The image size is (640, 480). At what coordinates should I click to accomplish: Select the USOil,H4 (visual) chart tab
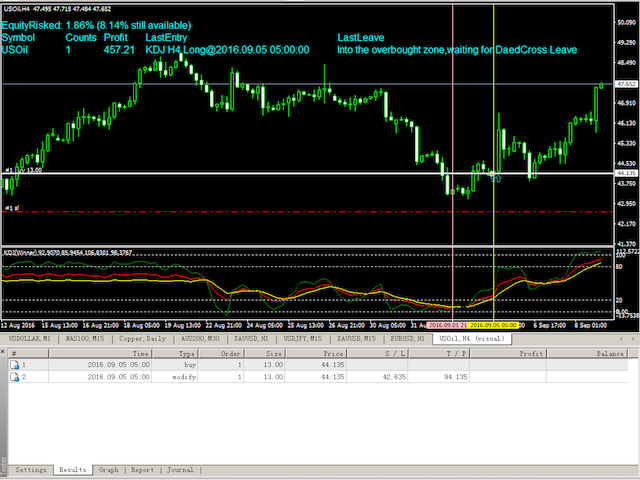[x=471, y=339]
